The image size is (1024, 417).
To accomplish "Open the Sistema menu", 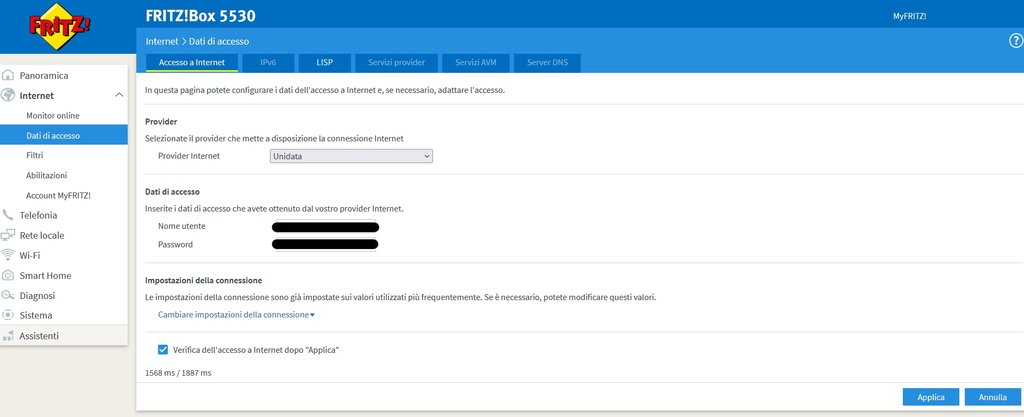I will pyautogui.click(x=36, y=315).
